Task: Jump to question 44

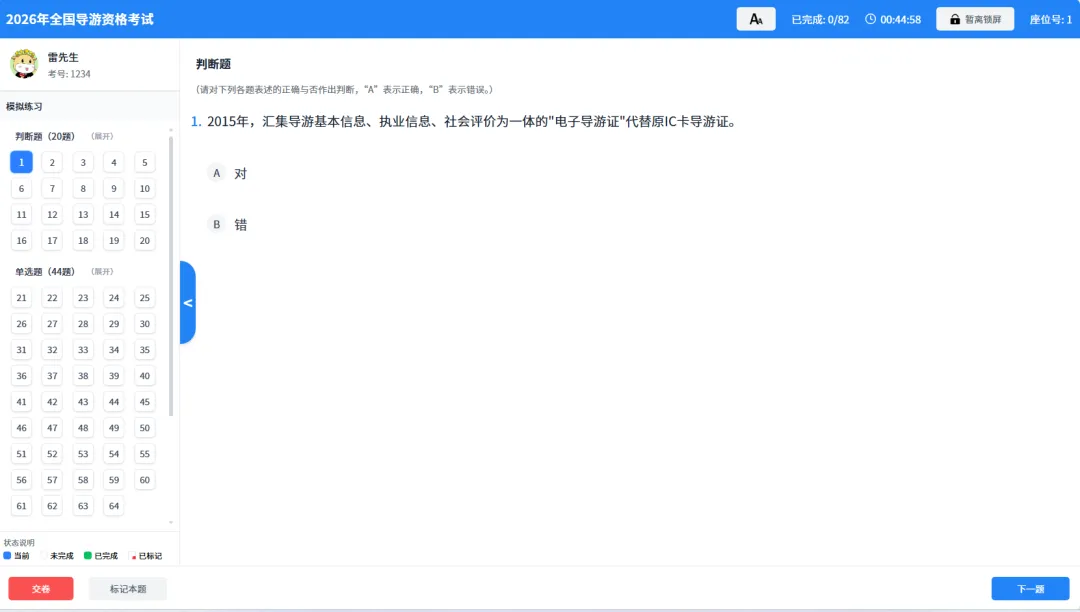Action: click(x=114, y=402)
